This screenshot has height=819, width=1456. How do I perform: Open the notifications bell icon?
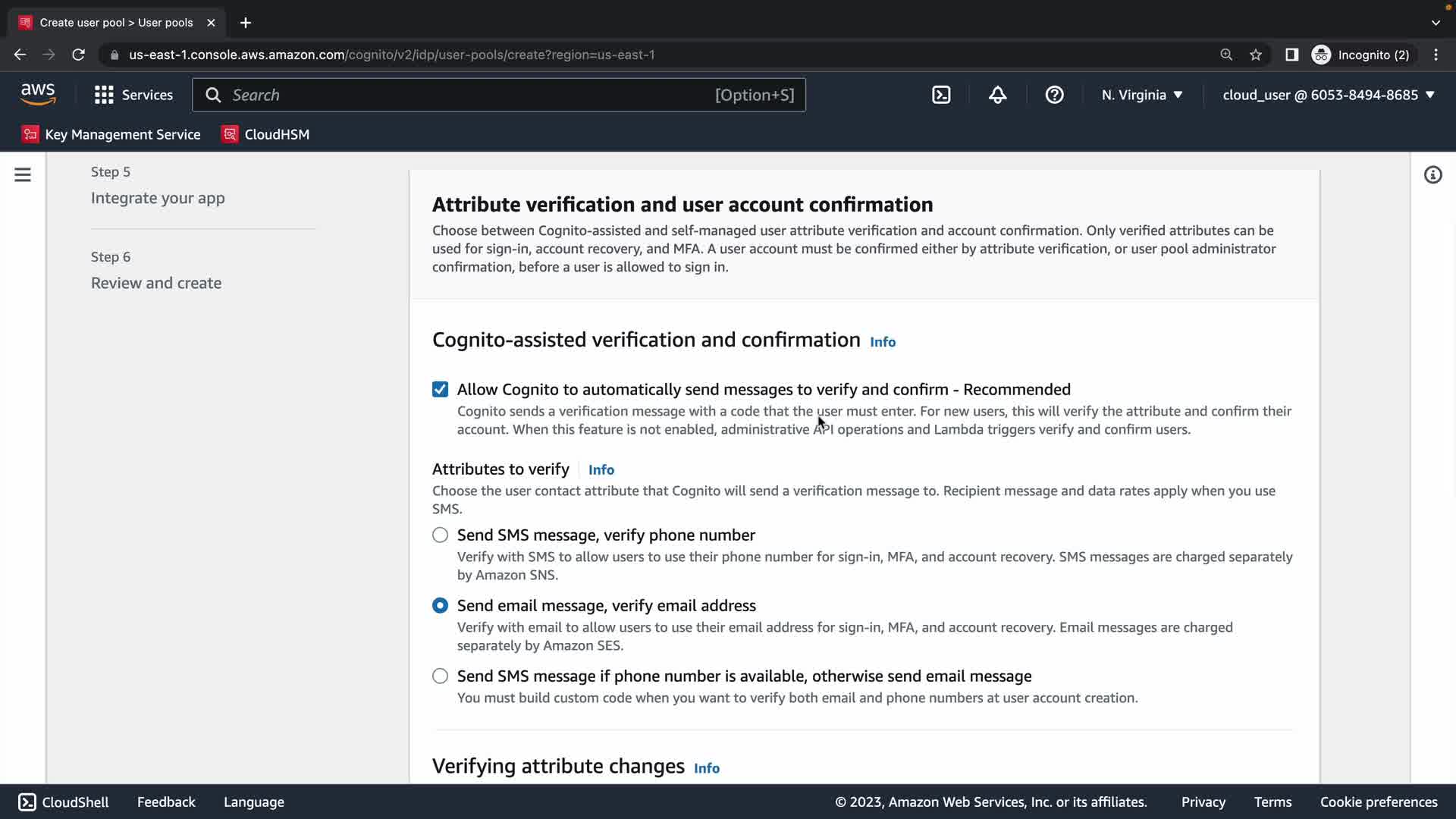point(997,95)
